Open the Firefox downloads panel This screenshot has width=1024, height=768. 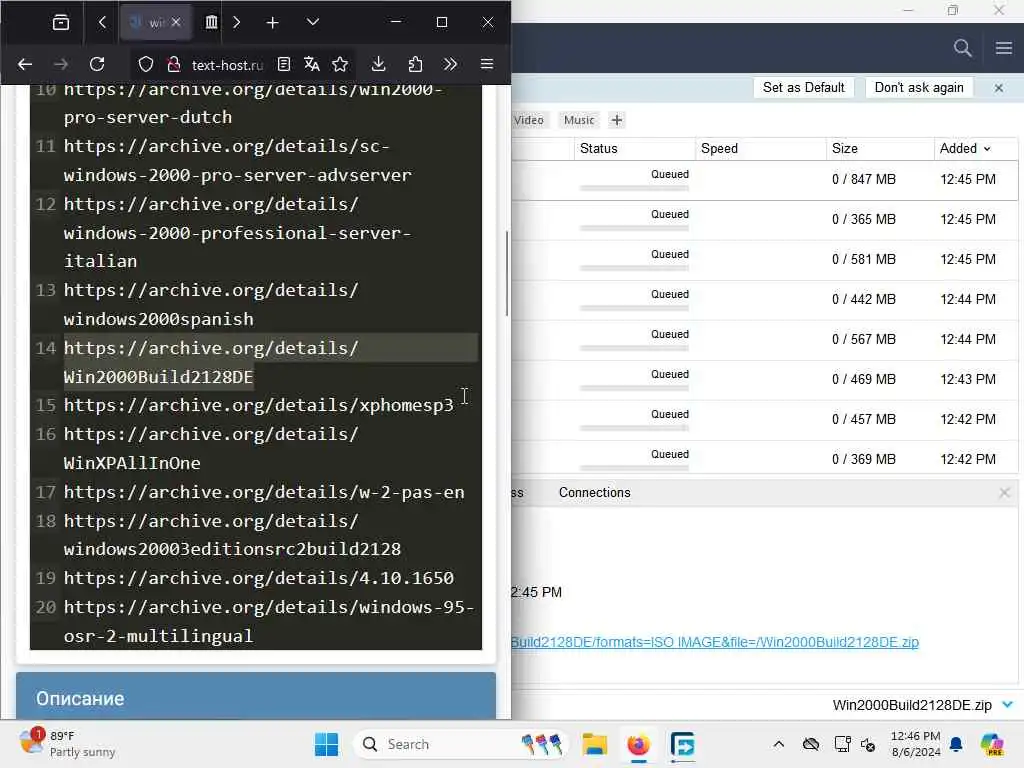tap(378, 64)
